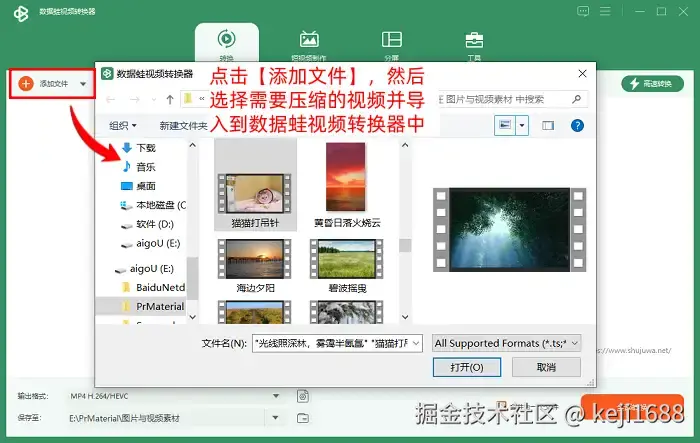Click New Folder in the dialog toolbar
This screenshot has width=700, height=443.
coord(183,126)
